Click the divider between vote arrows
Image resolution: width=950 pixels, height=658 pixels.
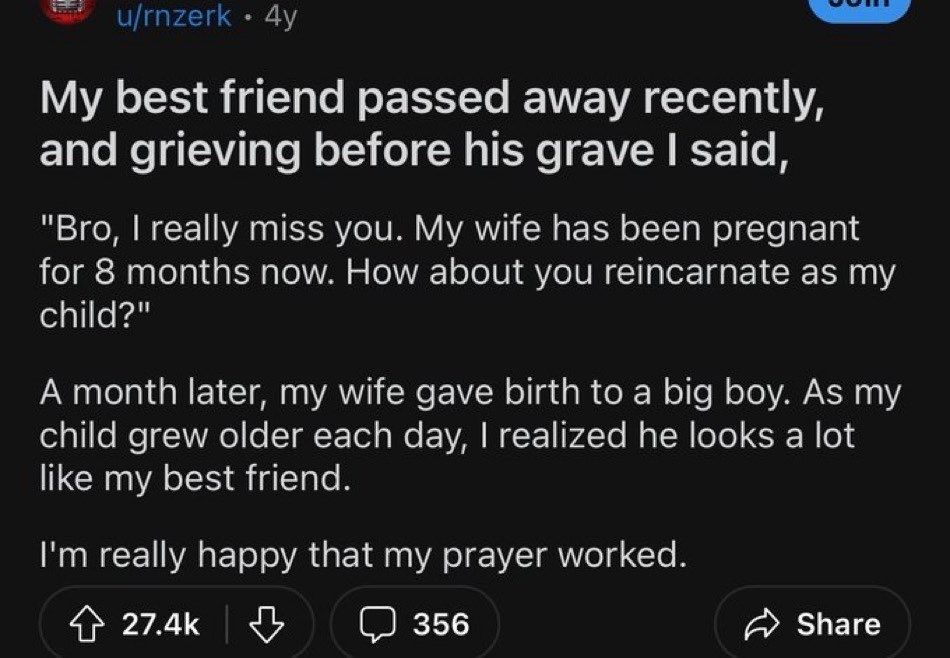click(x=230, y=625)
